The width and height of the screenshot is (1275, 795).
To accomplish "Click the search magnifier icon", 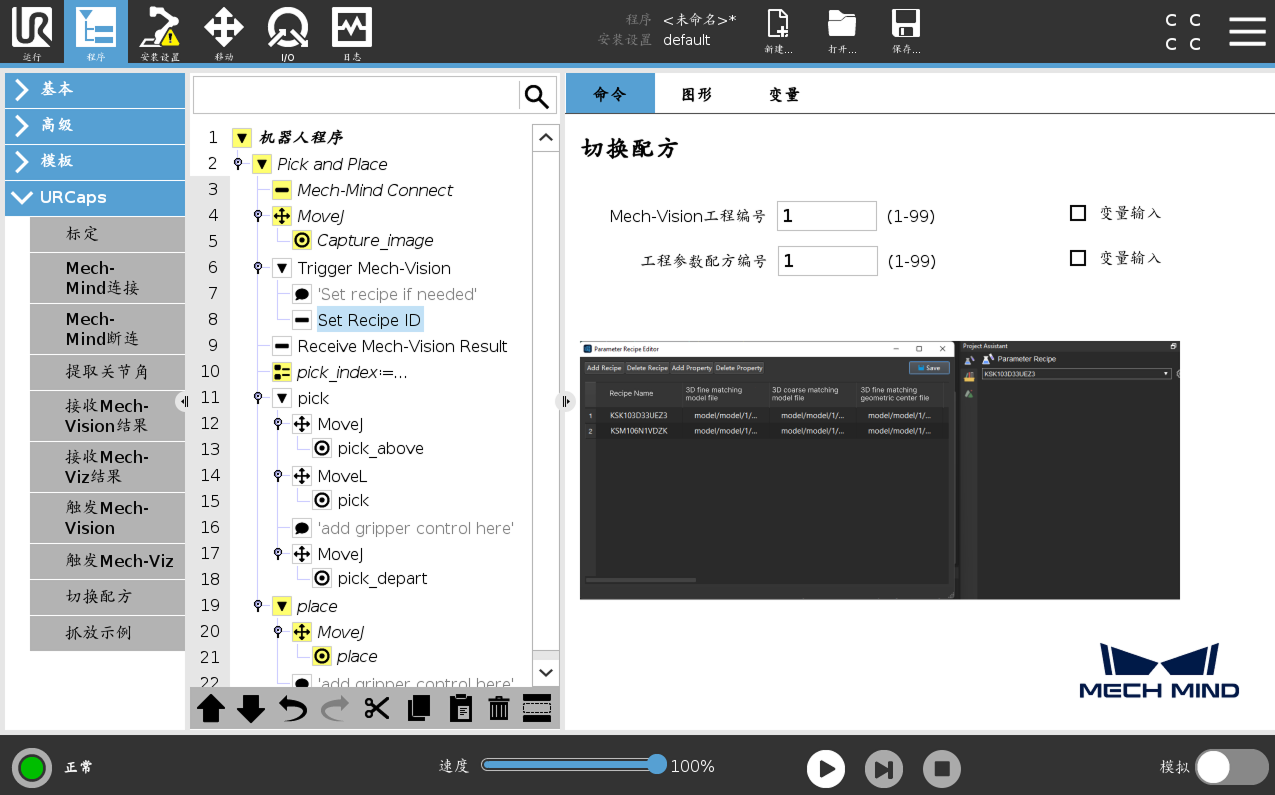I will coord(537,96).
